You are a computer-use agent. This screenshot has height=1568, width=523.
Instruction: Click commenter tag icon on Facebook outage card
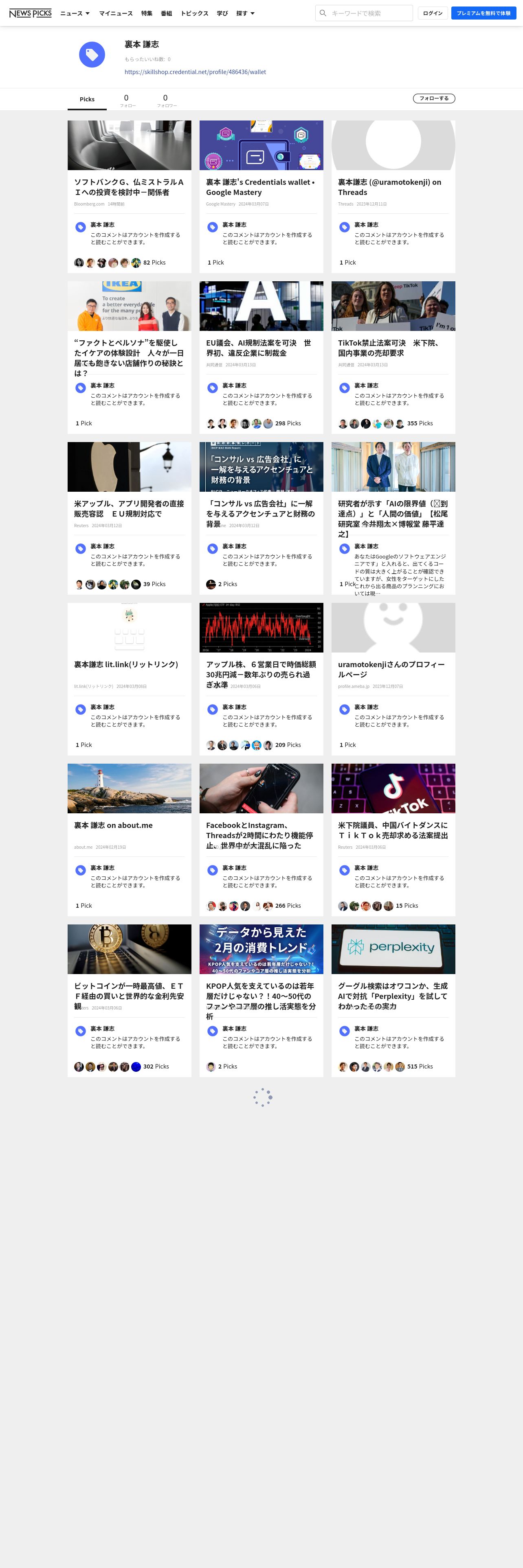tap(213, 870)
